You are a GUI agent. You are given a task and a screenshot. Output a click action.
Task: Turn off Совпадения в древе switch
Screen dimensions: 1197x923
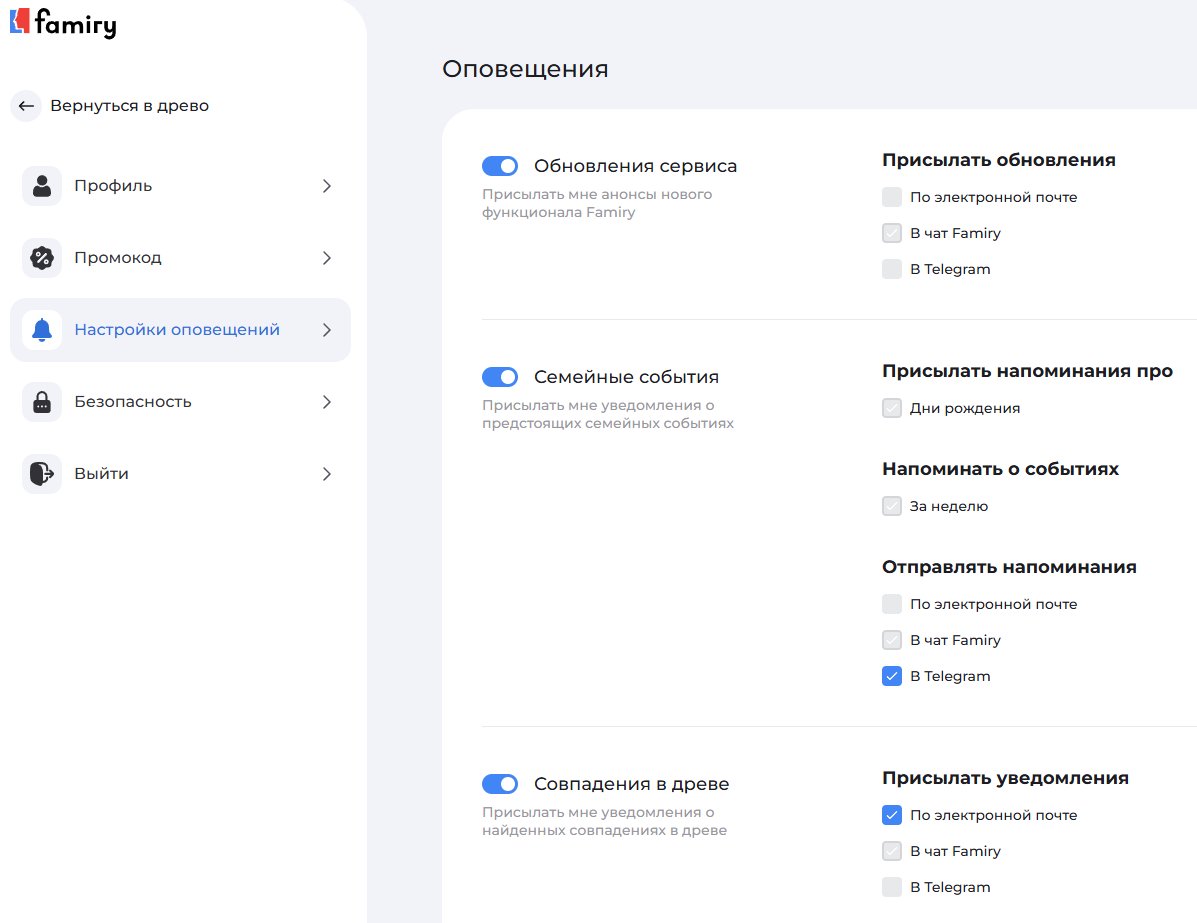tap(500, 783)
